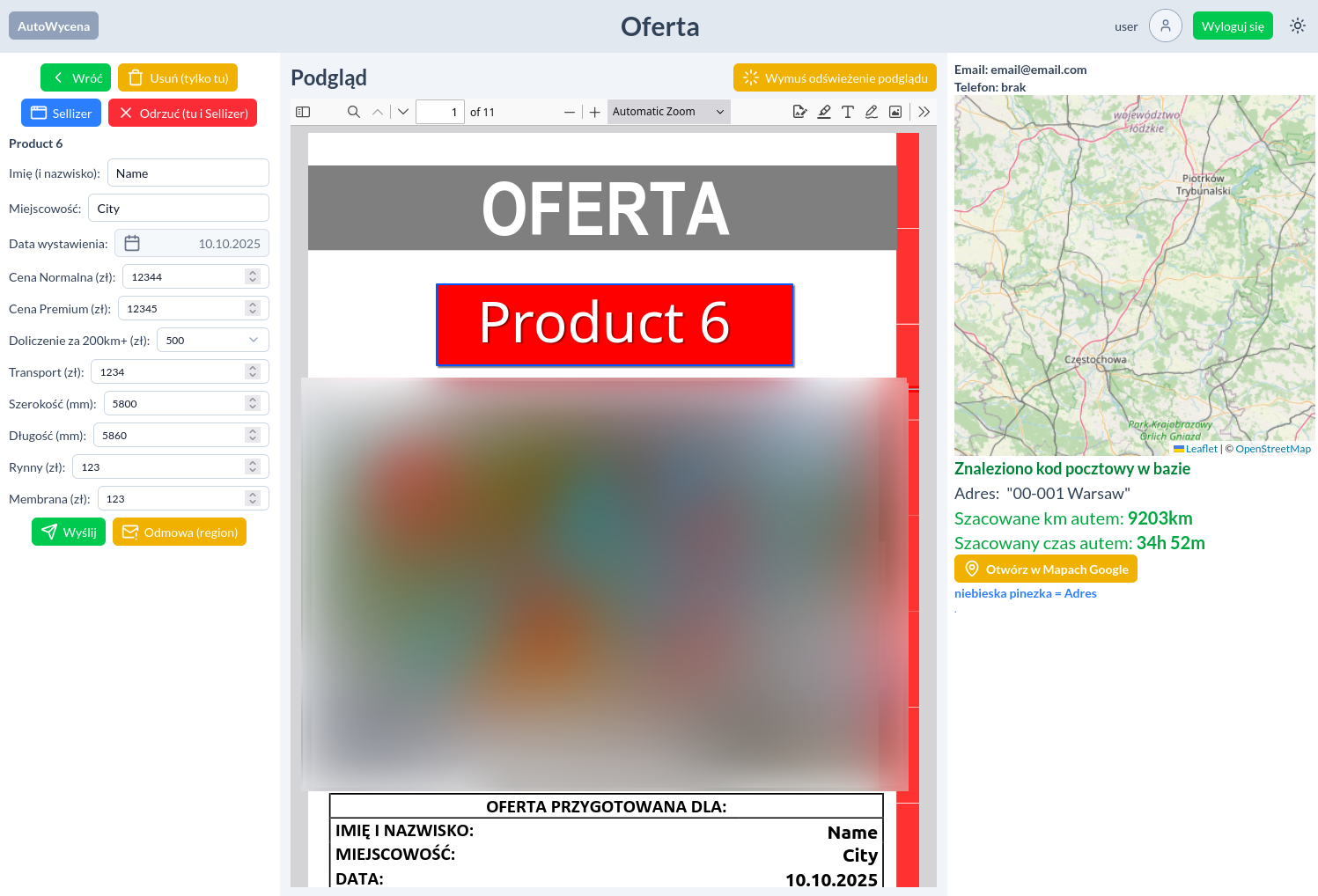Click the Wyślij send button
This screenshot has width=1318, height=896.
point(69,532)
